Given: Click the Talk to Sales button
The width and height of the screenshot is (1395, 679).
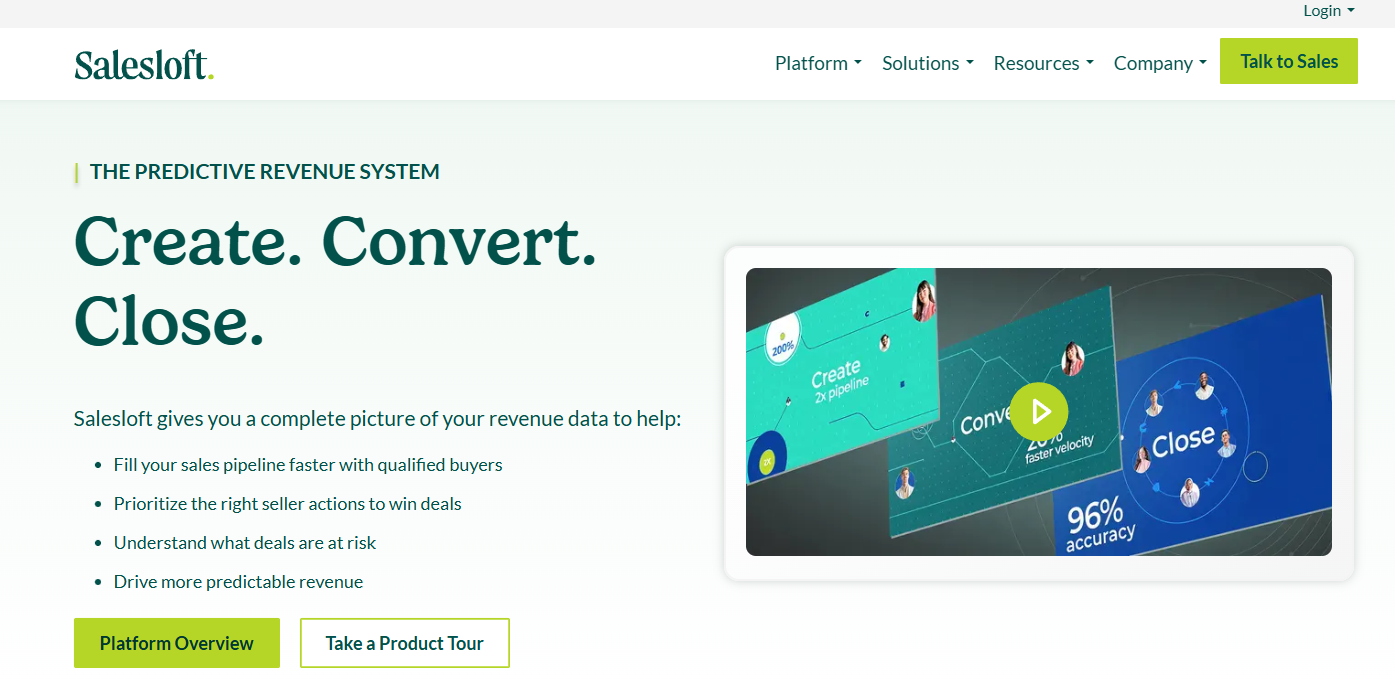Looking at the screenshot, I should pyautogui.click(x=1289, y=61).
